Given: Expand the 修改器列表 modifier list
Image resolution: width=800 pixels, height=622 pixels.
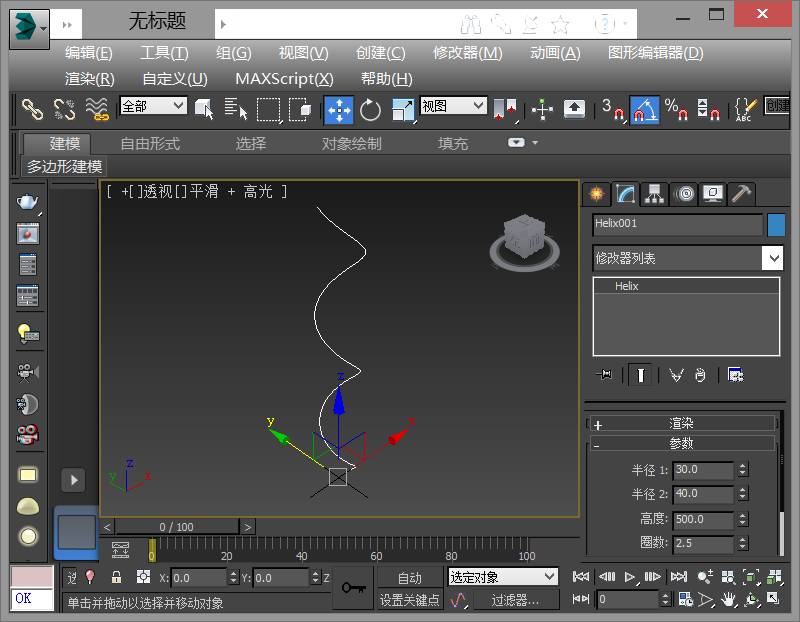Looking at the screenshot, I should [x=688, y=258].
